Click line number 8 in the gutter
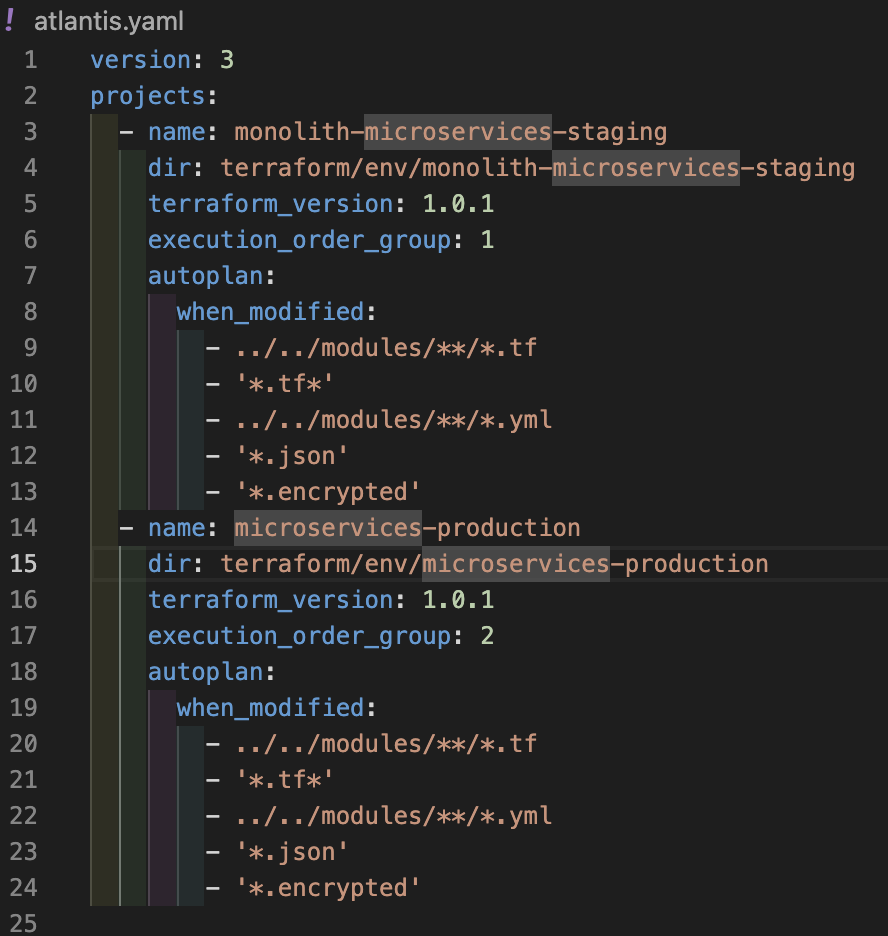The width and height of the screenshot is (888, 936). (x=30, y=312)
